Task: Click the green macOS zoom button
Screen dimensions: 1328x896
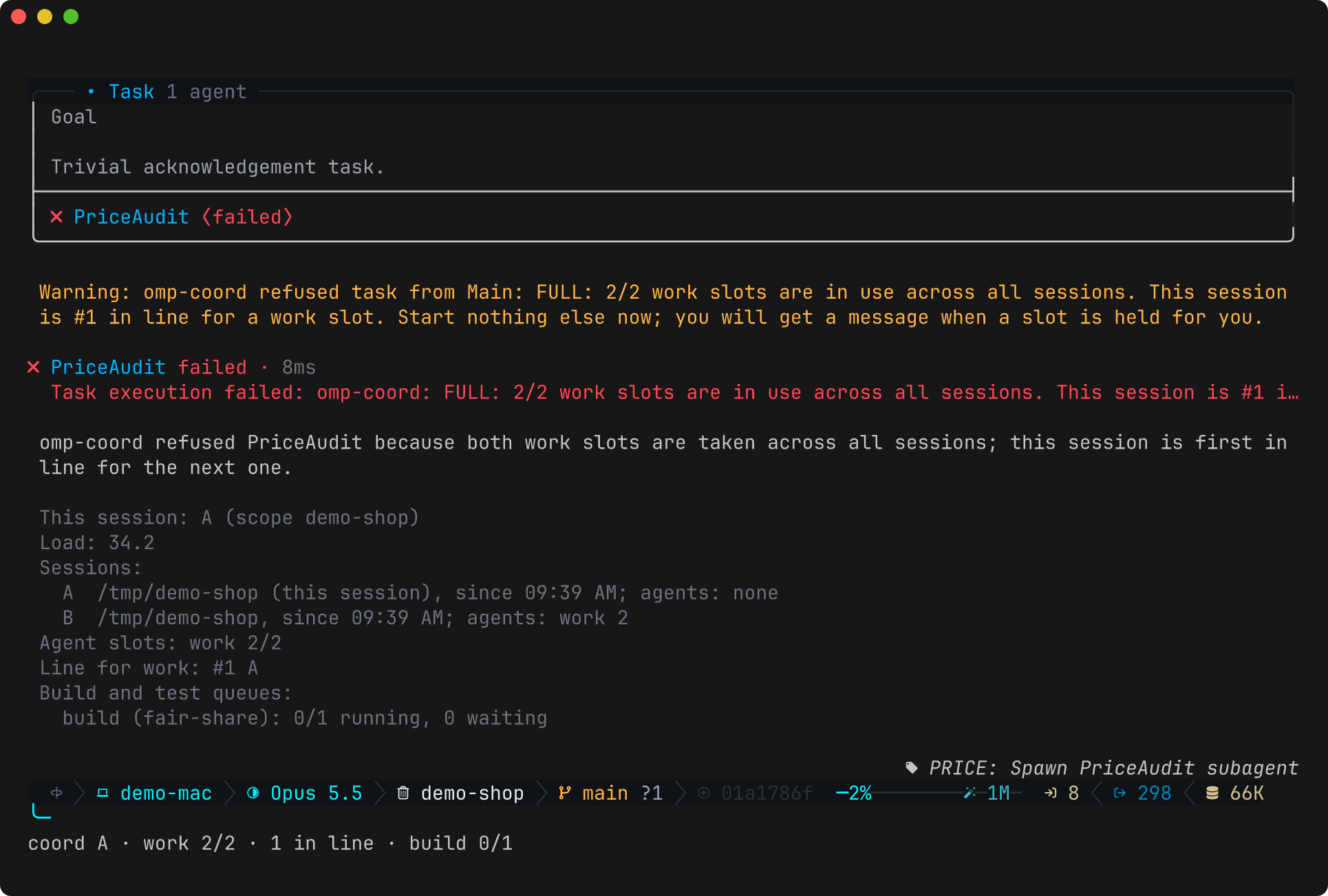Action: 71,17
